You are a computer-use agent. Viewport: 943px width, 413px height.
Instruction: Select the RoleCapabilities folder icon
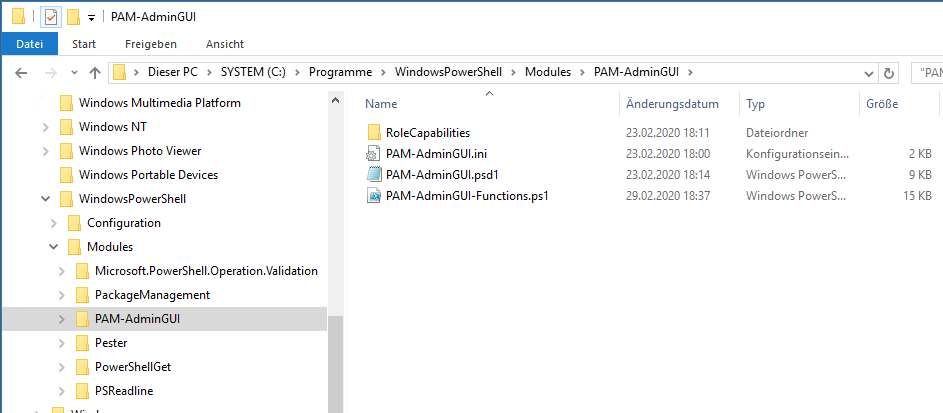[374, 132]
